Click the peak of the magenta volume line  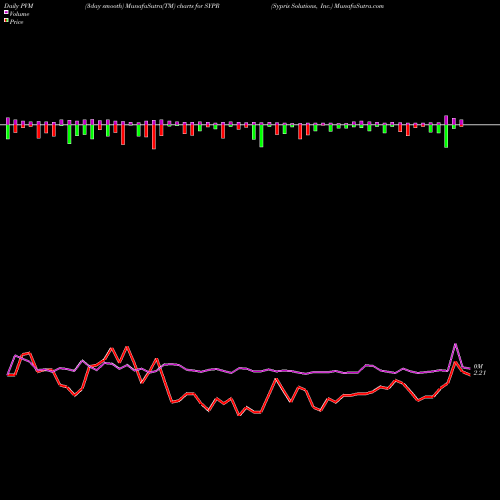click(456, 344)
